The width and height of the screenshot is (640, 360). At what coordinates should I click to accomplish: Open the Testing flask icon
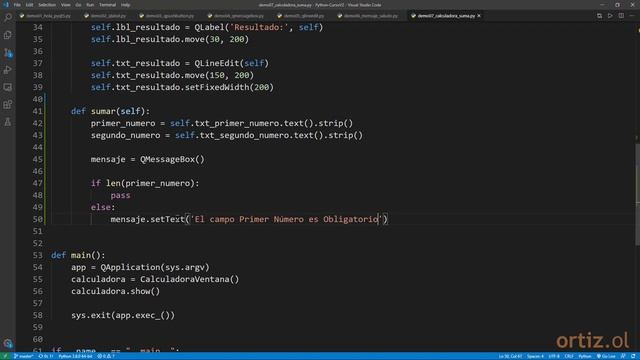[x=8, y=122]
